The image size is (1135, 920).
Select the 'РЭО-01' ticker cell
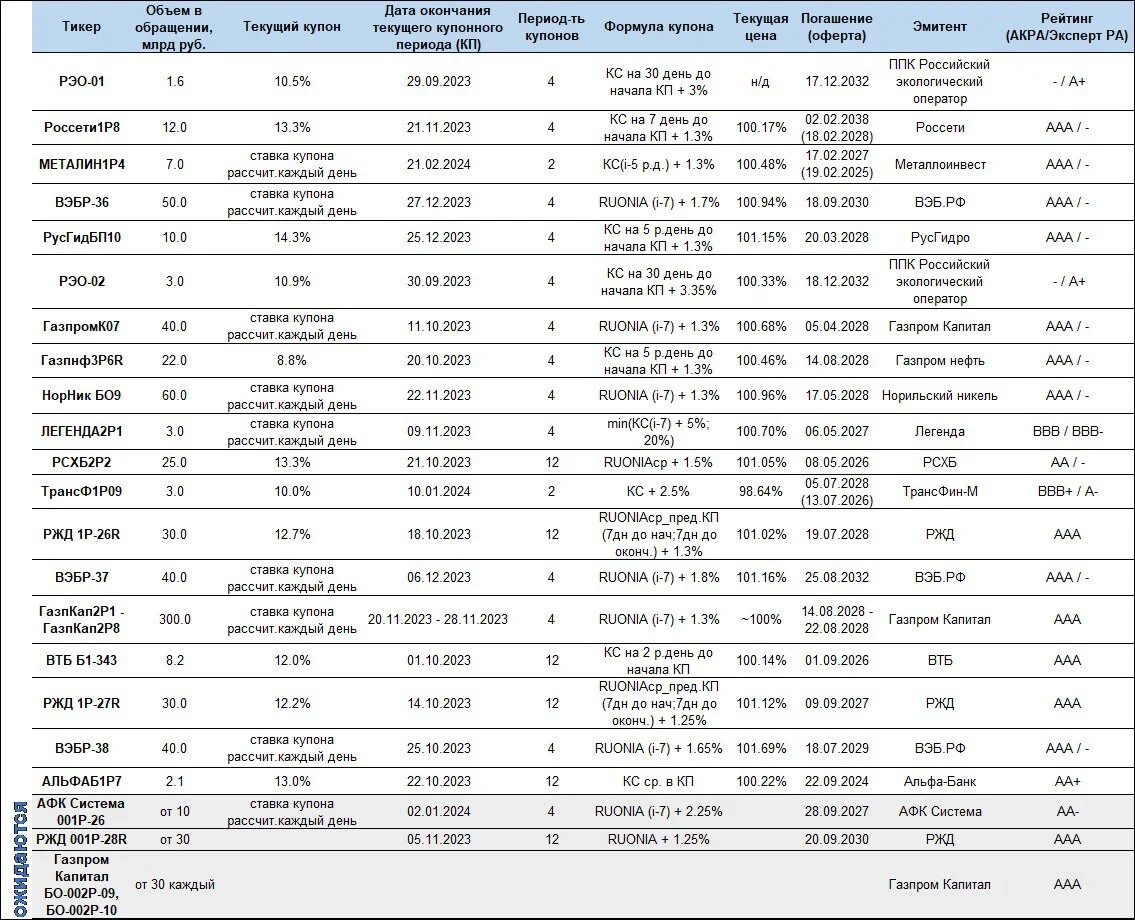[82, 82]
